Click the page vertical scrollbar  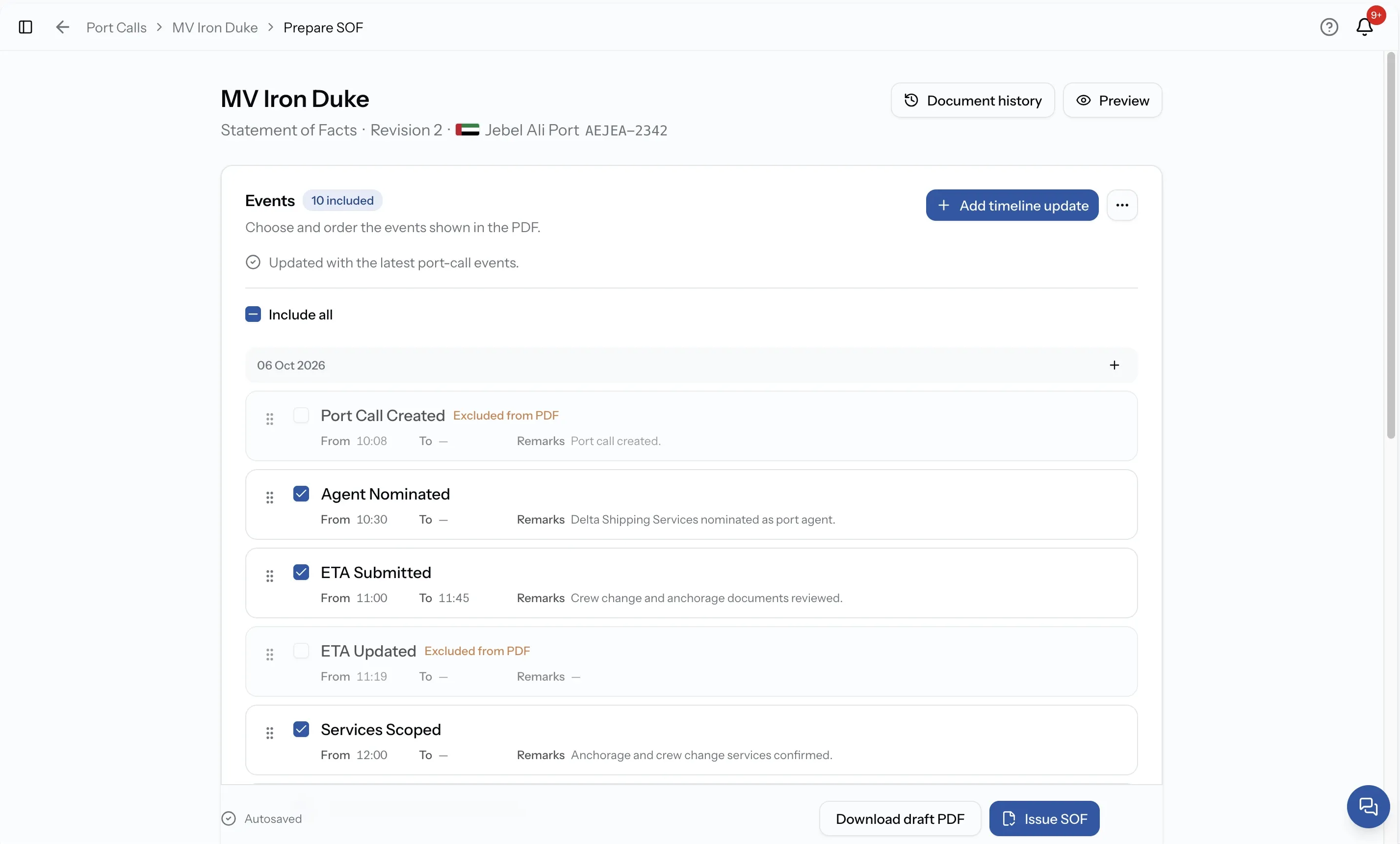pyautogui.click(x=1391, y=245)
